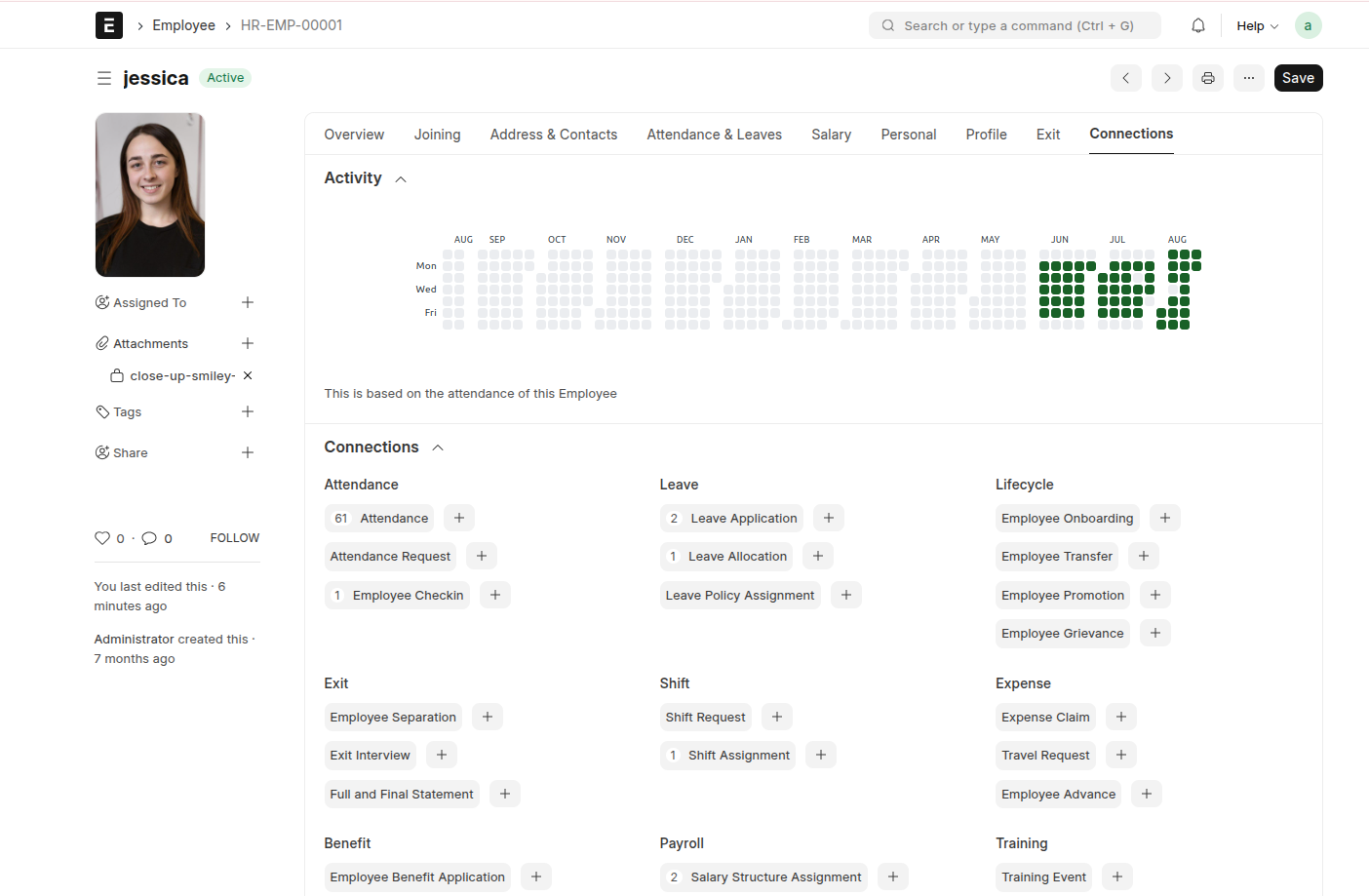Print the employee record via printer icon
1369x896 pixels.
[x=1208, y=78]
